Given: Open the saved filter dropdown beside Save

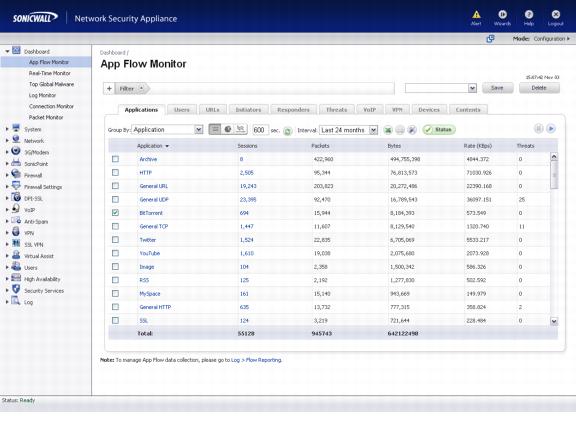Looking at the screenshot, I should [441, 88].
